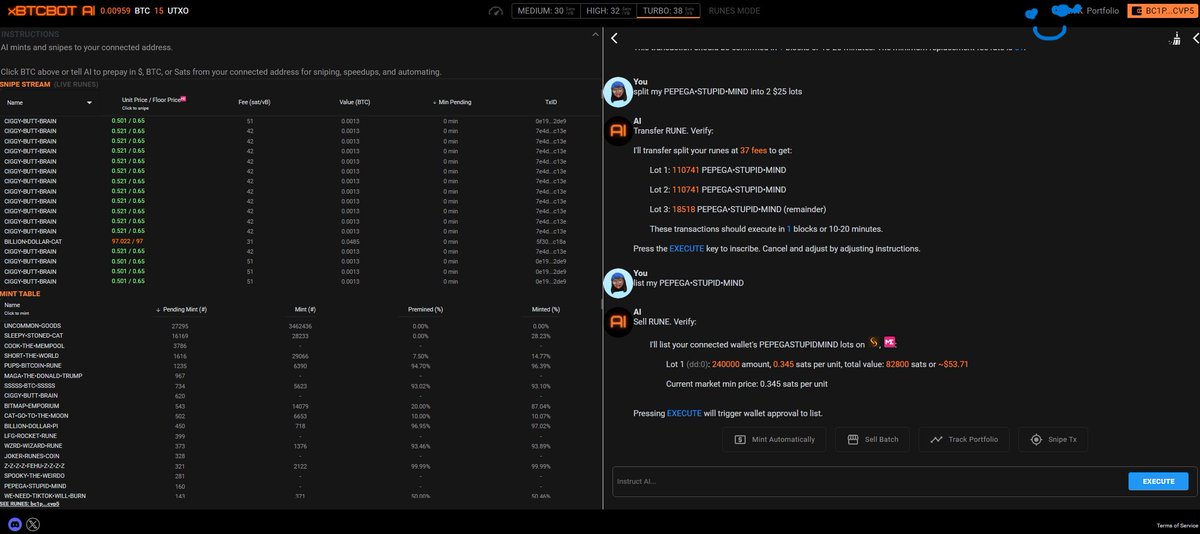Open the Name column dropdown in Snipe Stream
The image size is (1200, 534).
pyautogui.click(x=89, y=103)
